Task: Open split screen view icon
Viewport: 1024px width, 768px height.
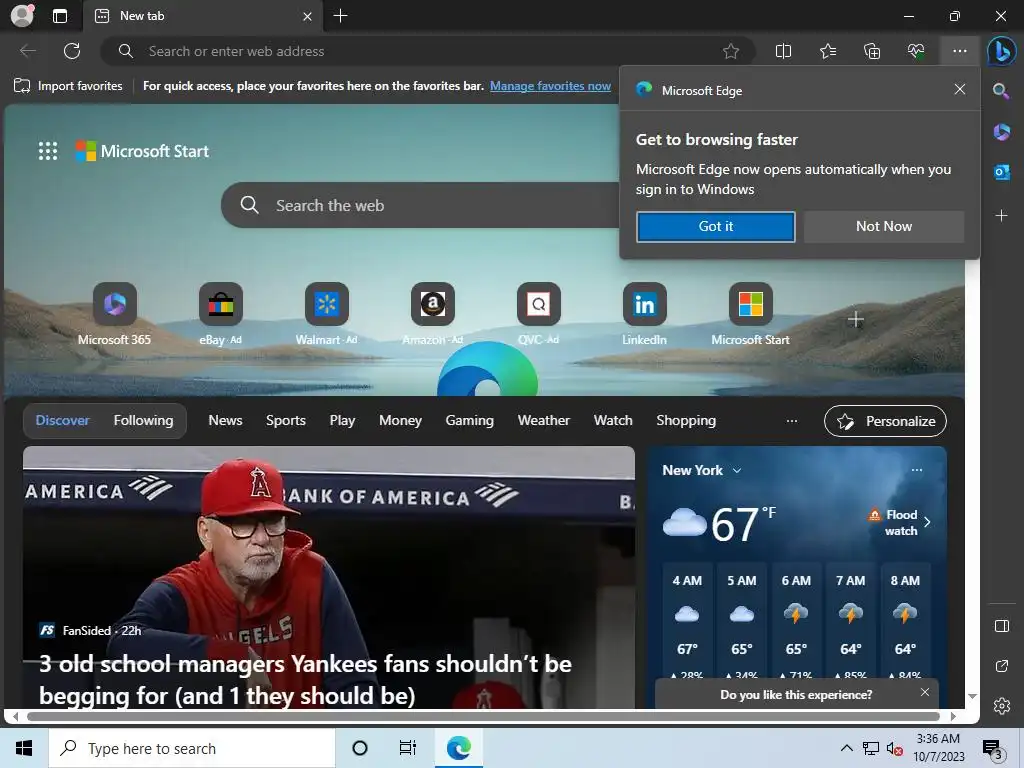Action: pyautogui.click(x=783, y=51)
